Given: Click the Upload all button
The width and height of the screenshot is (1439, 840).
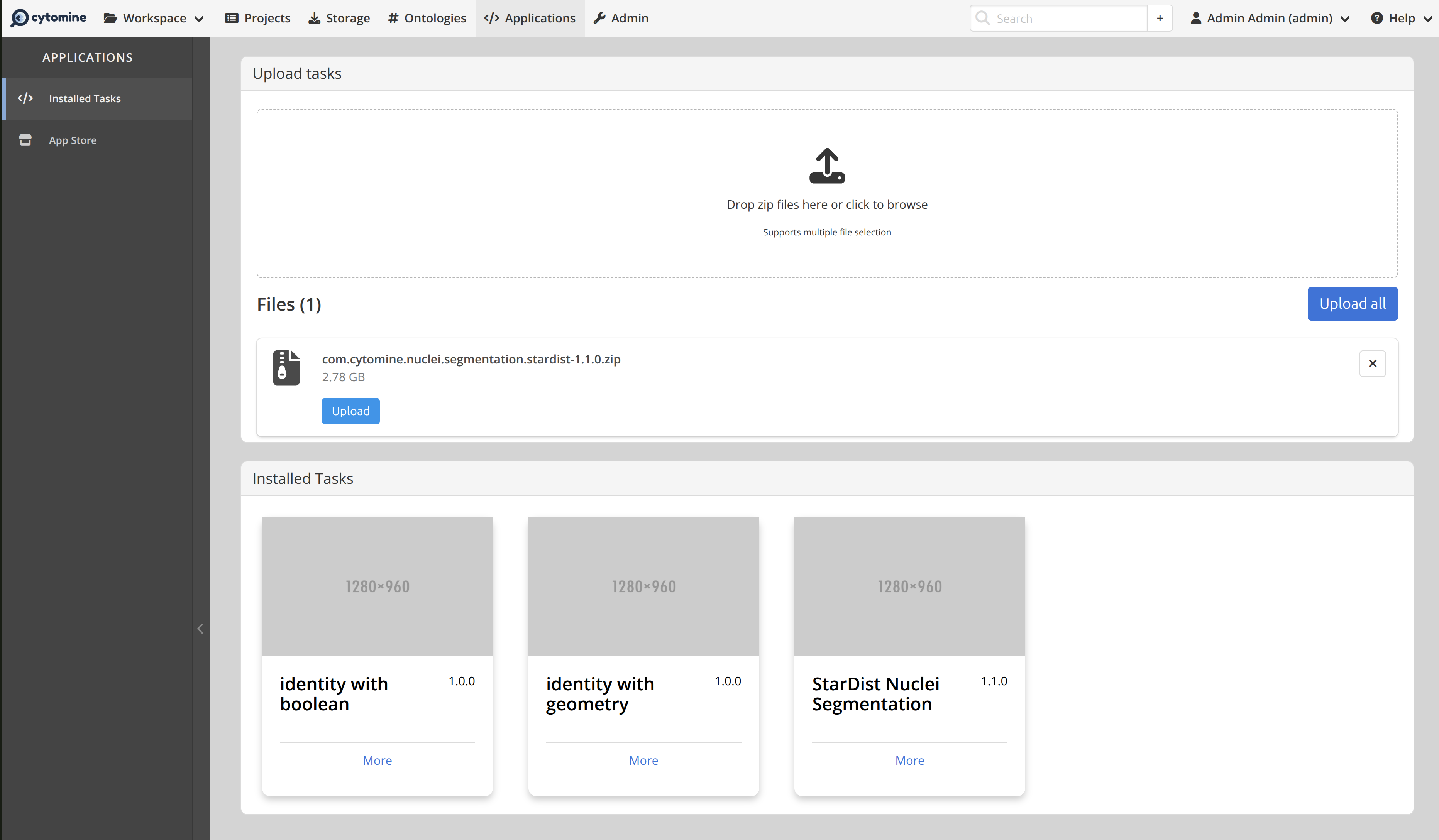Looking at the screenshot, I should (1352, 304).
